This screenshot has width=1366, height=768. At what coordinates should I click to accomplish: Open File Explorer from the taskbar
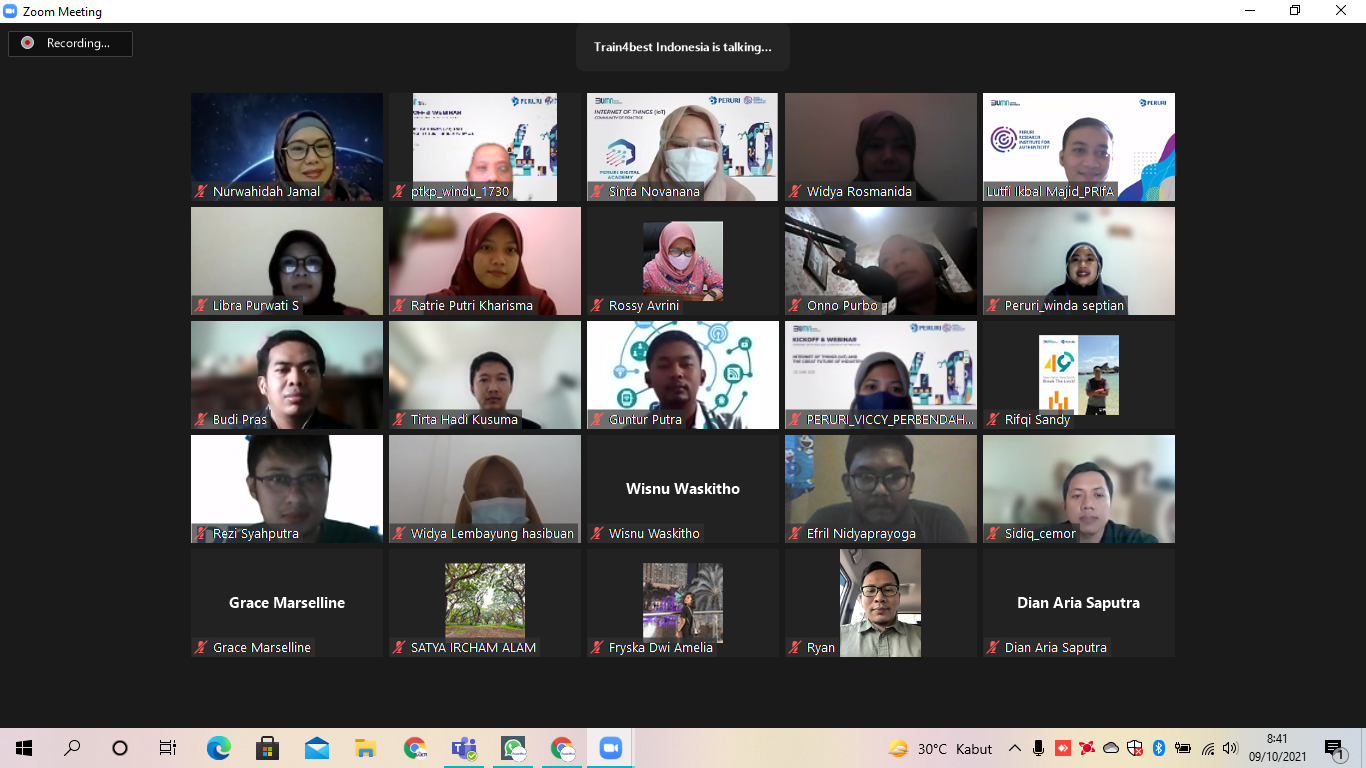[x=366, y=748]
